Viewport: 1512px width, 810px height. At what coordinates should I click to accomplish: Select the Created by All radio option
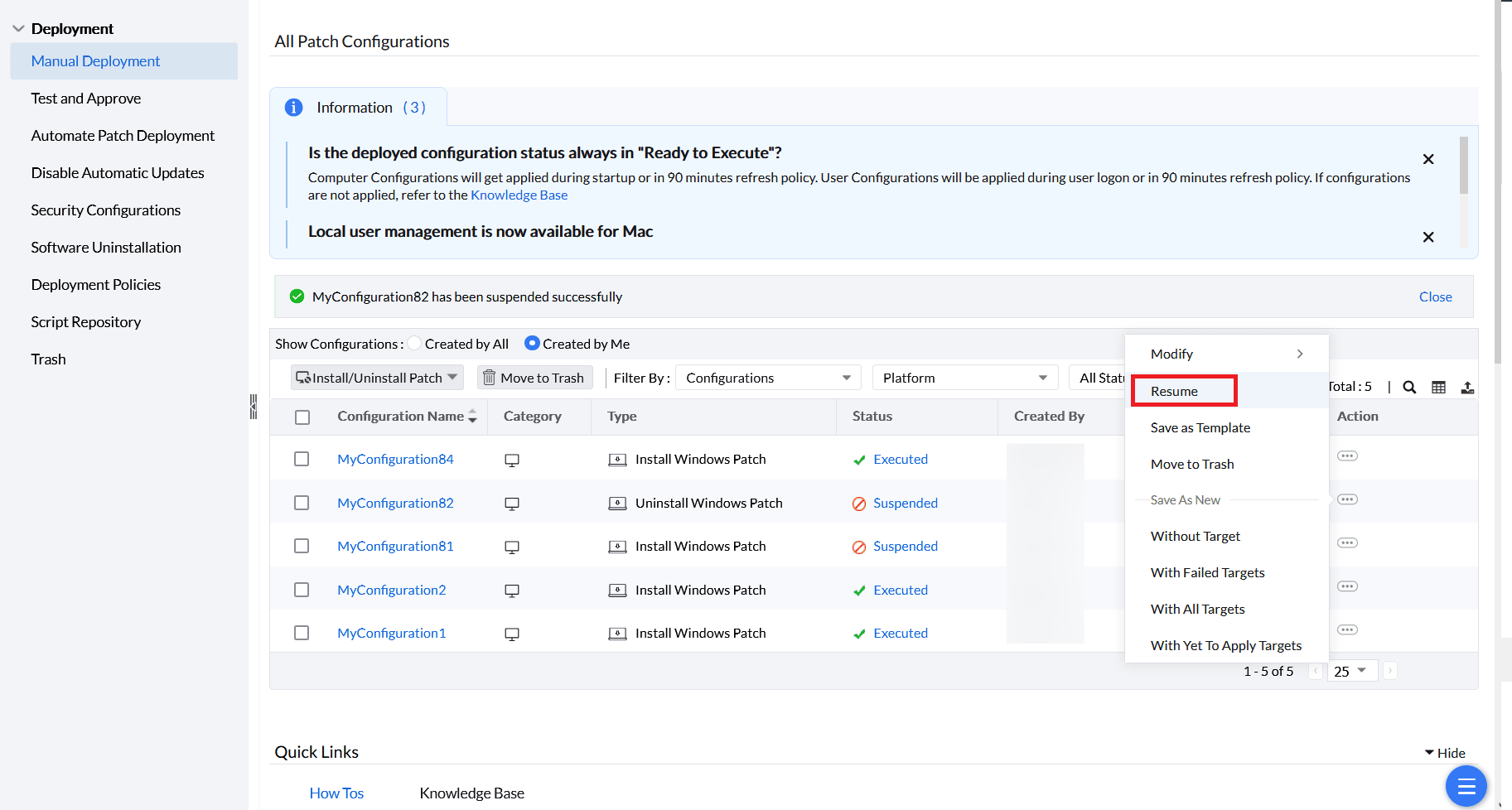click(415, 344)
